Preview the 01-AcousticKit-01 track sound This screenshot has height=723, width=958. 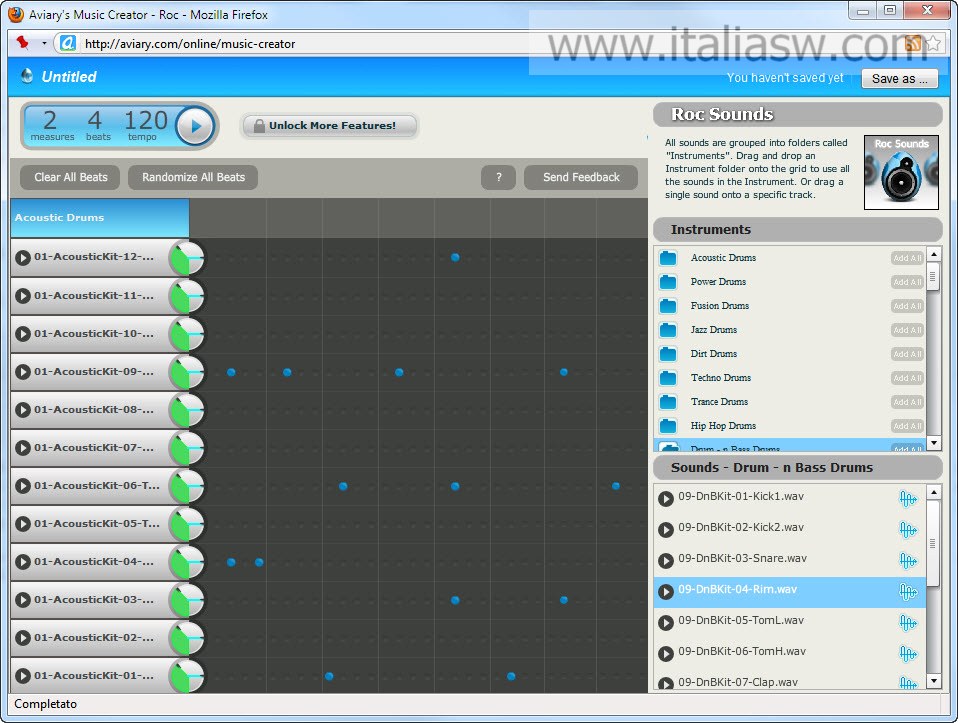pos(23,676)
